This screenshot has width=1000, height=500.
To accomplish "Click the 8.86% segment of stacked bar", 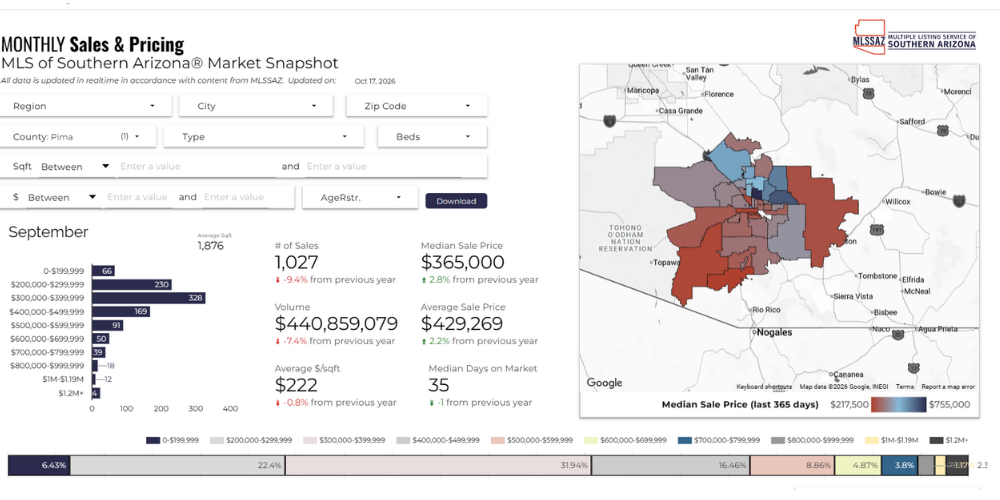I will tap(793, 466).
